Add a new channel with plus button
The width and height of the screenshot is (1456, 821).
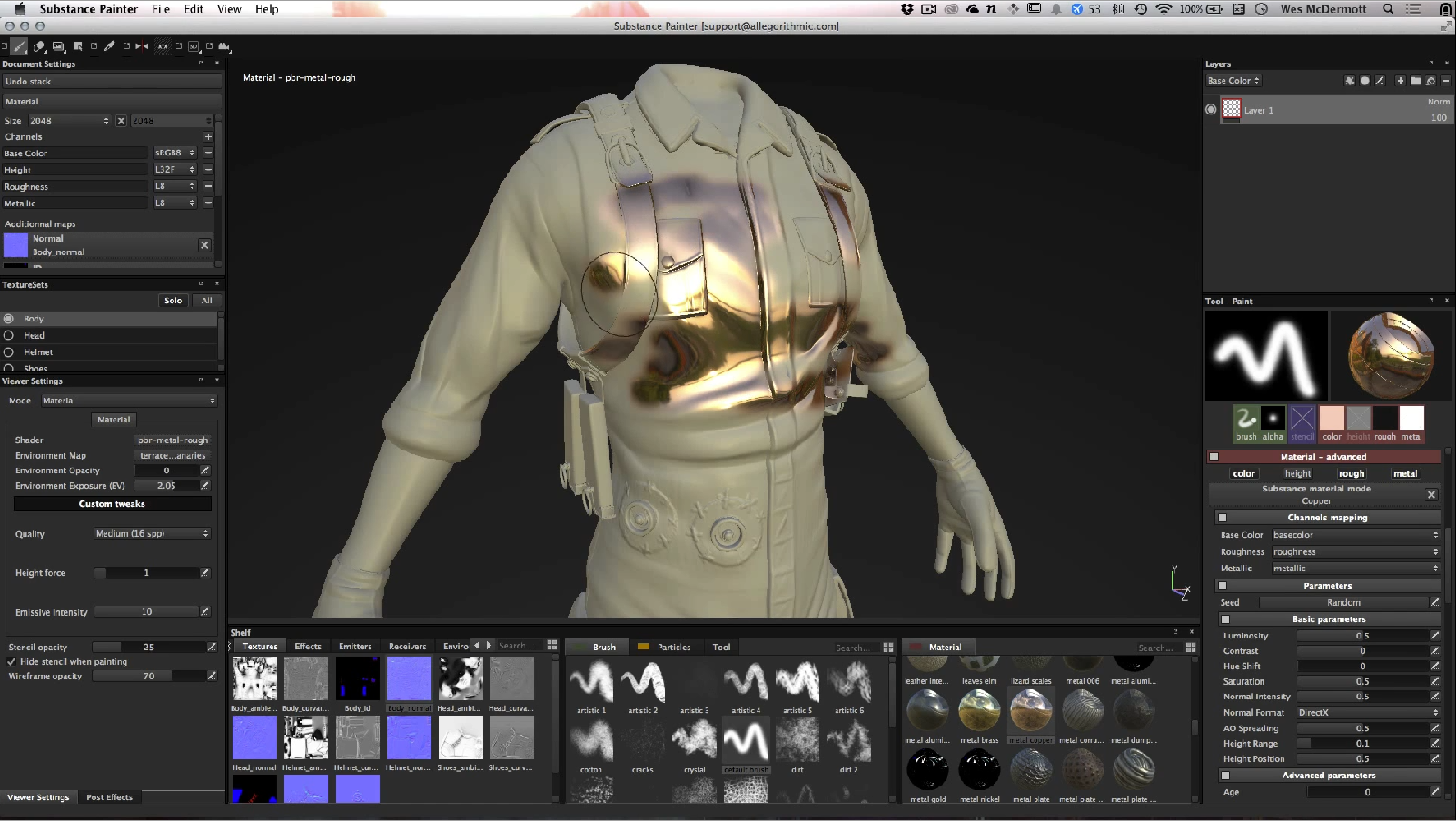pyautogui.click(x=208, y=137)
